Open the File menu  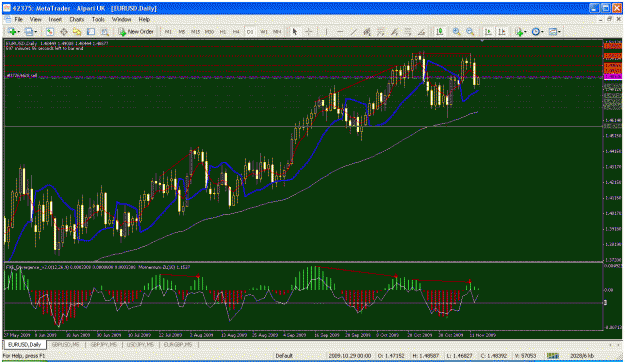[x=19, y=19]
